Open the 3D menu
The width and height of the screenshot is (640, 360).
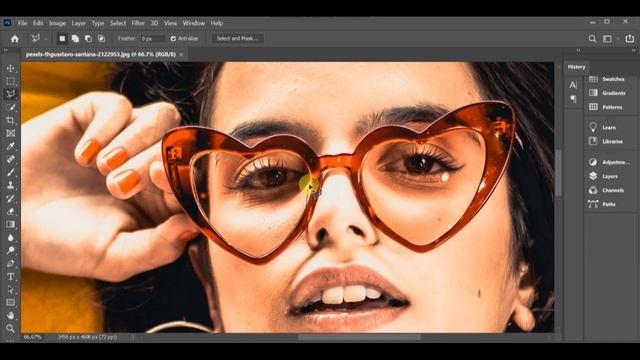pos(154,23)
